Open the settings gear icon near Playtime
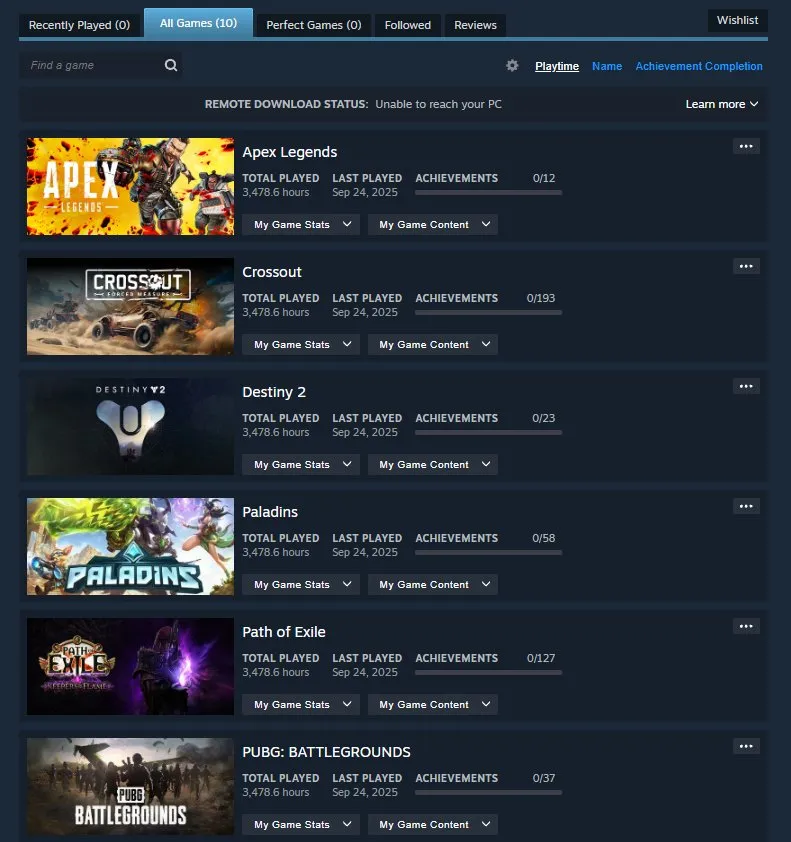791x842 pixels. coord(512,66)
